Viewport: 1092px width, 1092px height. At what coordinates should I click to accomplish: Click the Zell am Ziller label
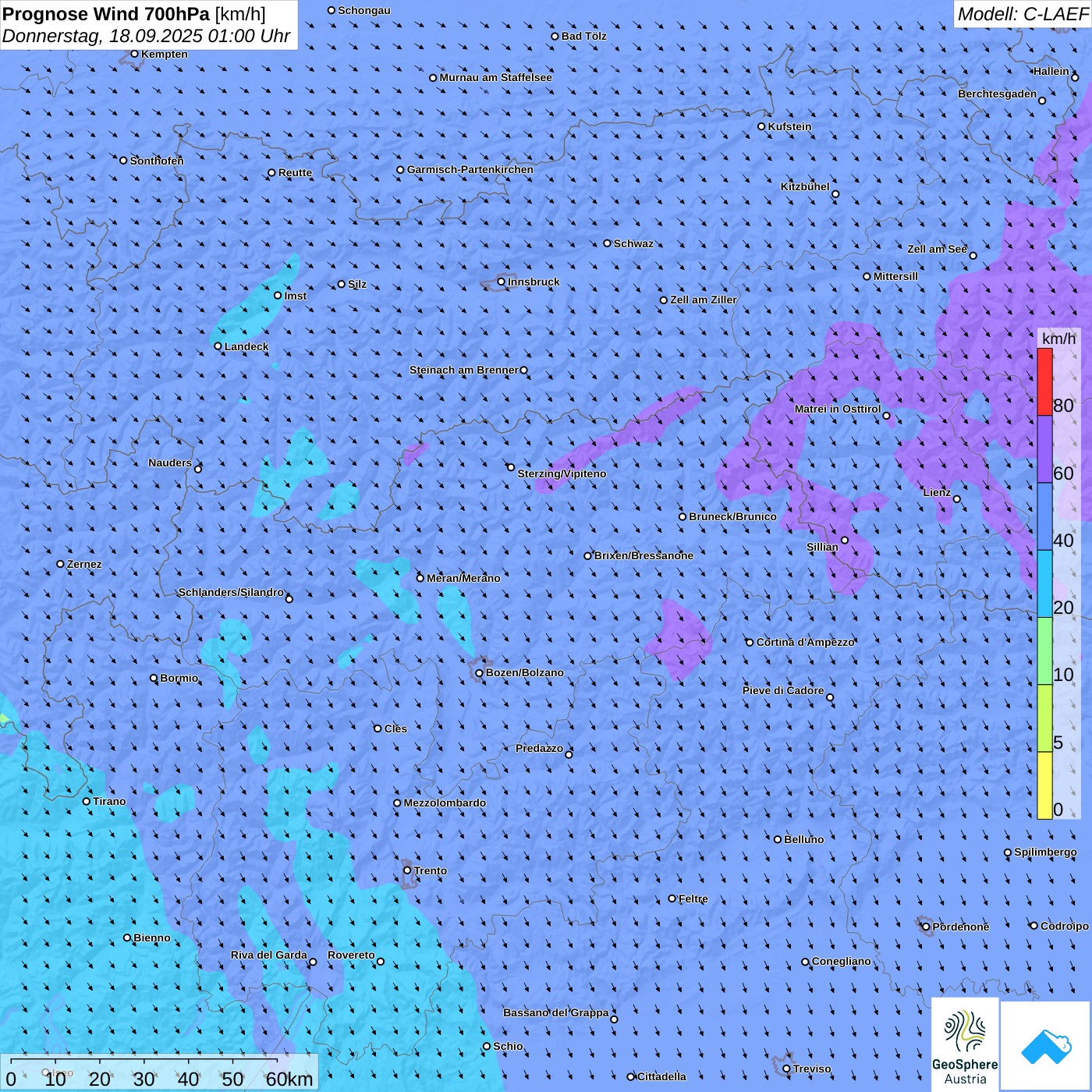pyautogui.click(x=704, y=300)
